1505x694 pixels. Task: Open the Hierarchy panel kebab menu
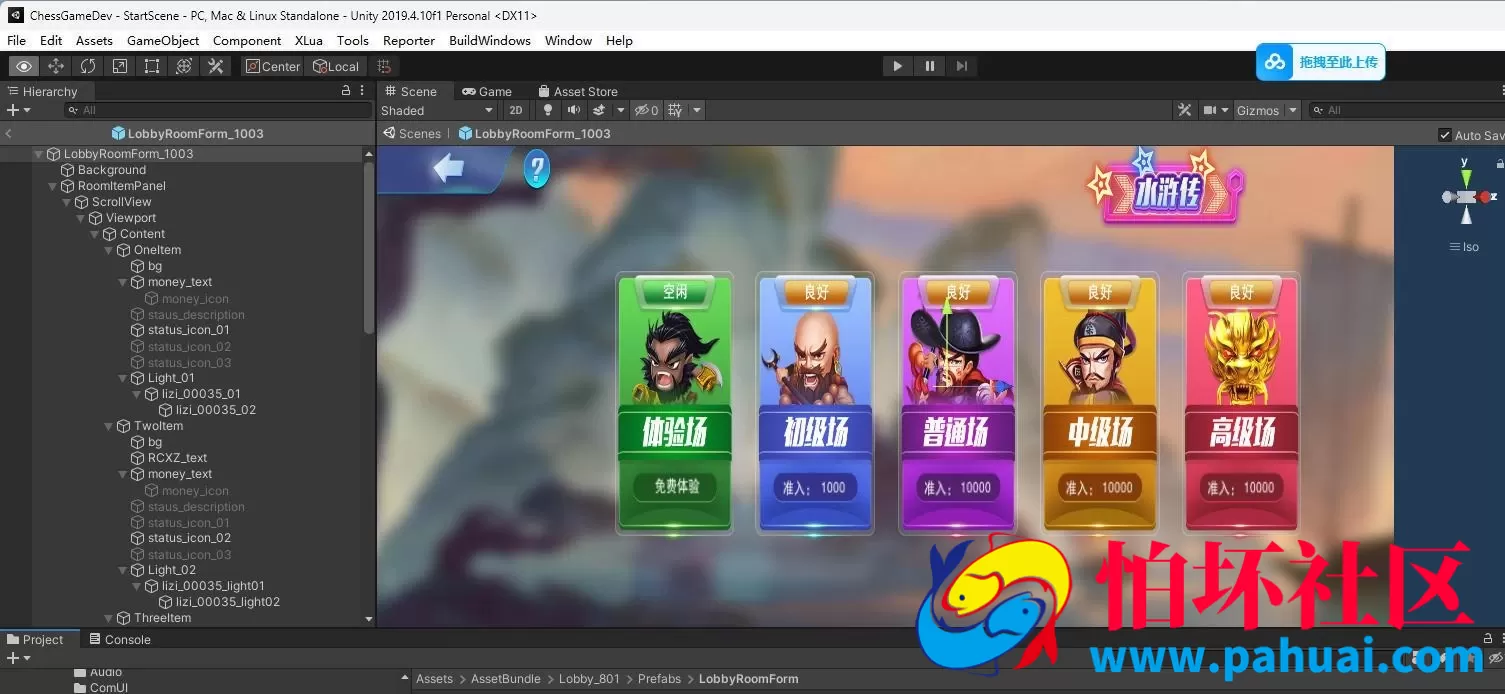(x=361, y=91)
